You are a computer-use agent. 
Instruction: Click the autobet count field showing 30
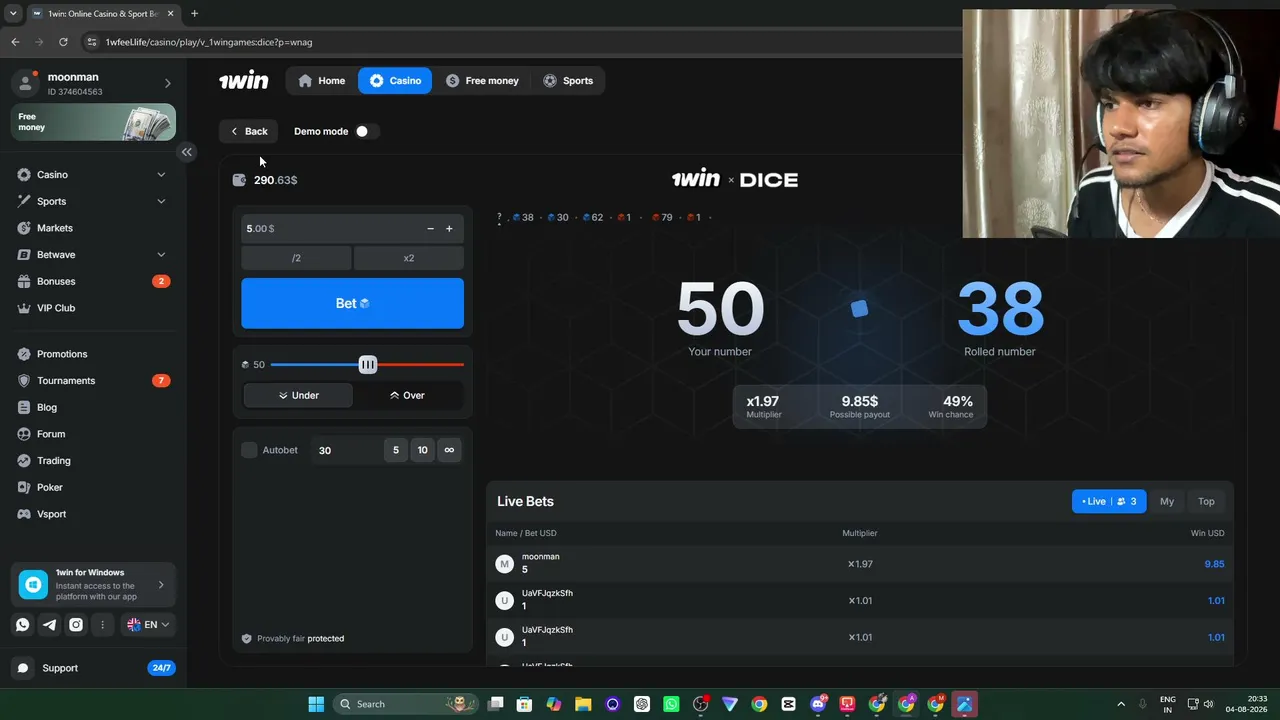point(345,450)
